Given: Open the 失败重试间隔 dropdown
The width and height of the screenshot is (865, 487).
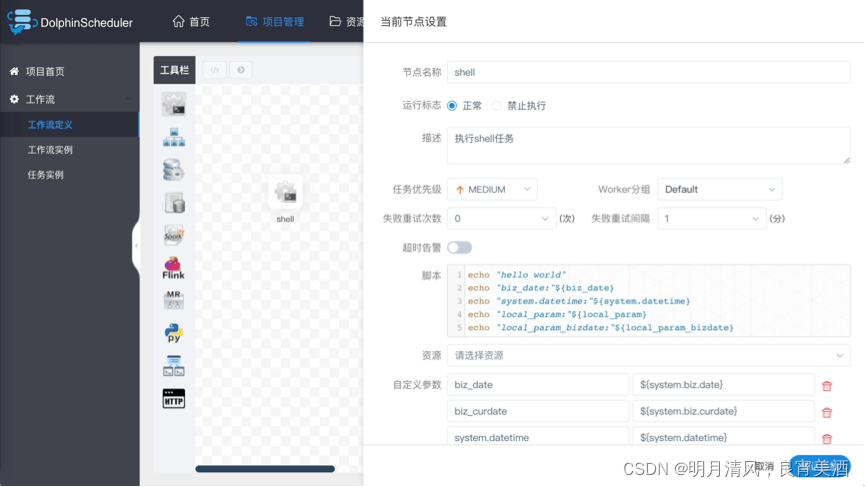Looking at the screenshot, I should coord(712,218).
